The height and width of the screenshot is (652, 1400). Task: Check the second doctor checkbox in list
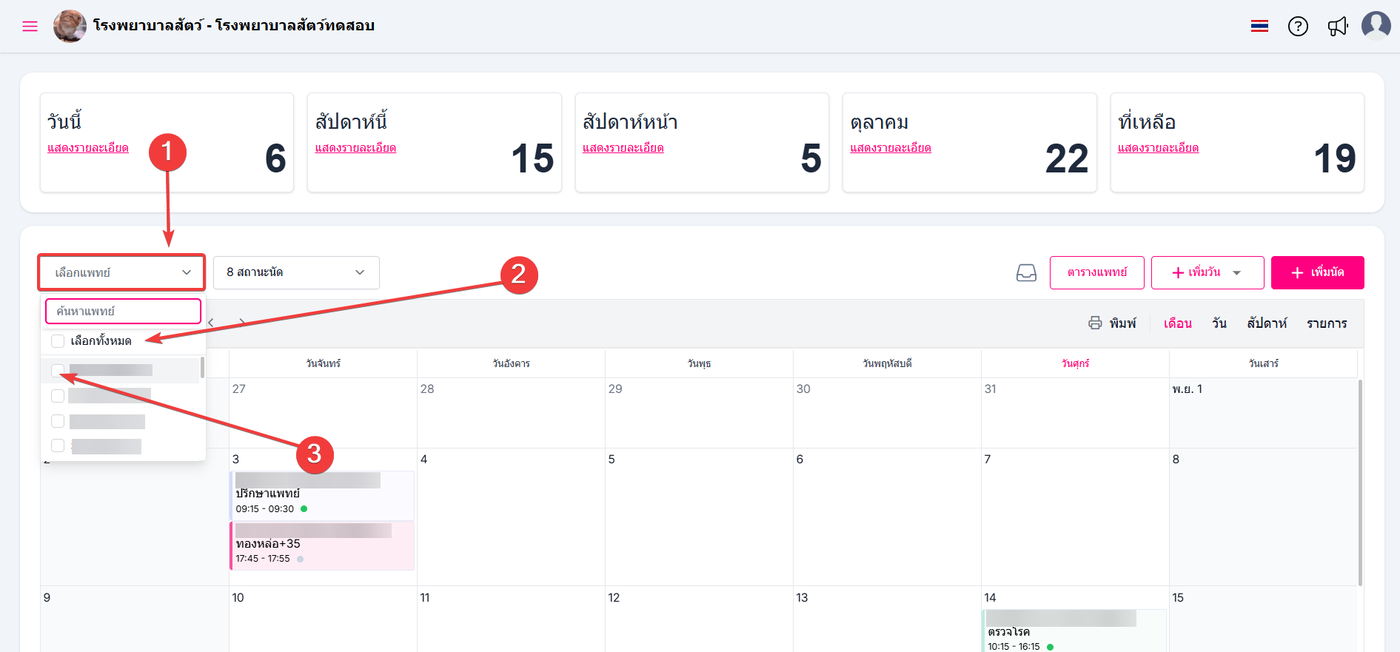pyautogui.click(x=58, y=396)
